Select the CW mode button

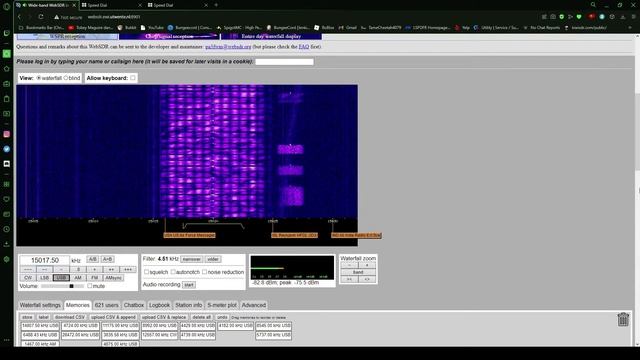point(28,278)
